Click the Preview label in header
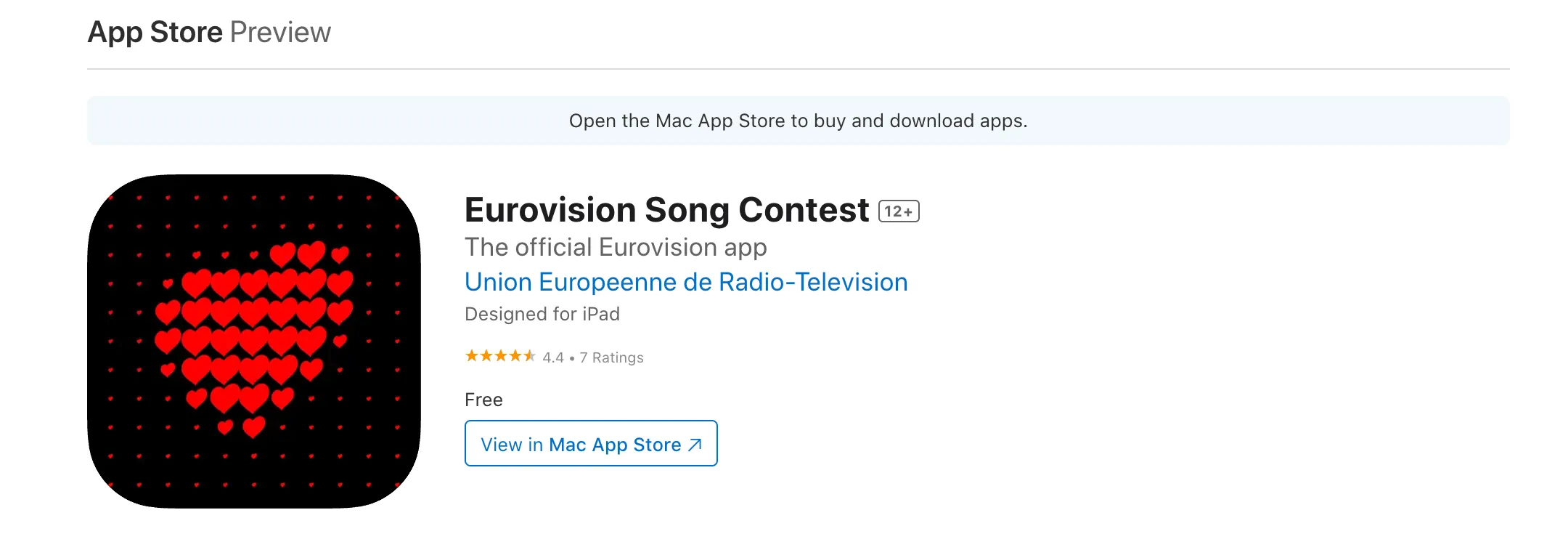The width and height of the screenshot is (1568, 542). [280, 33]
